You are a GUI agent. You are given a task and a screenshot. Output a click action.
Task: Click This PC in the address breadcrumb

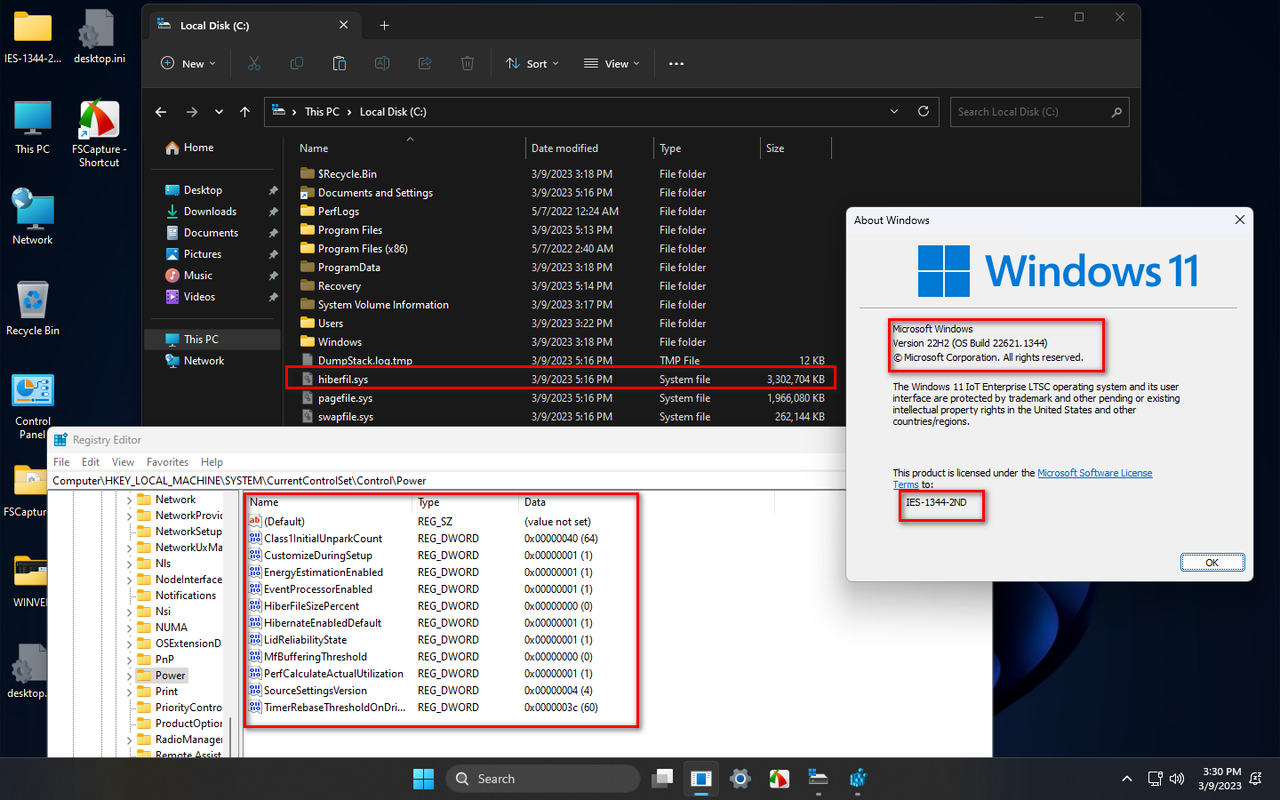coord(322,112)
